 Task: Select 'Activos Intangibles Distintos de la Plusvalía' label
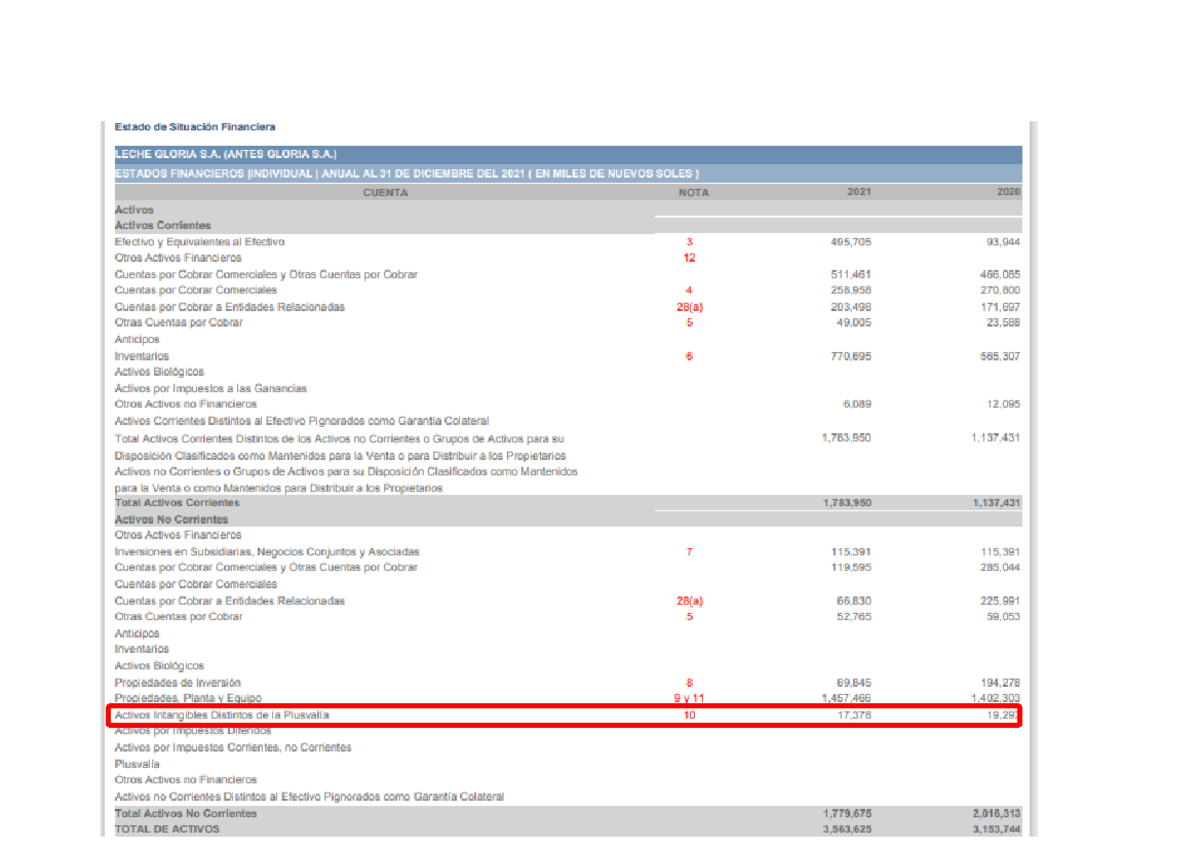(222, 716)
